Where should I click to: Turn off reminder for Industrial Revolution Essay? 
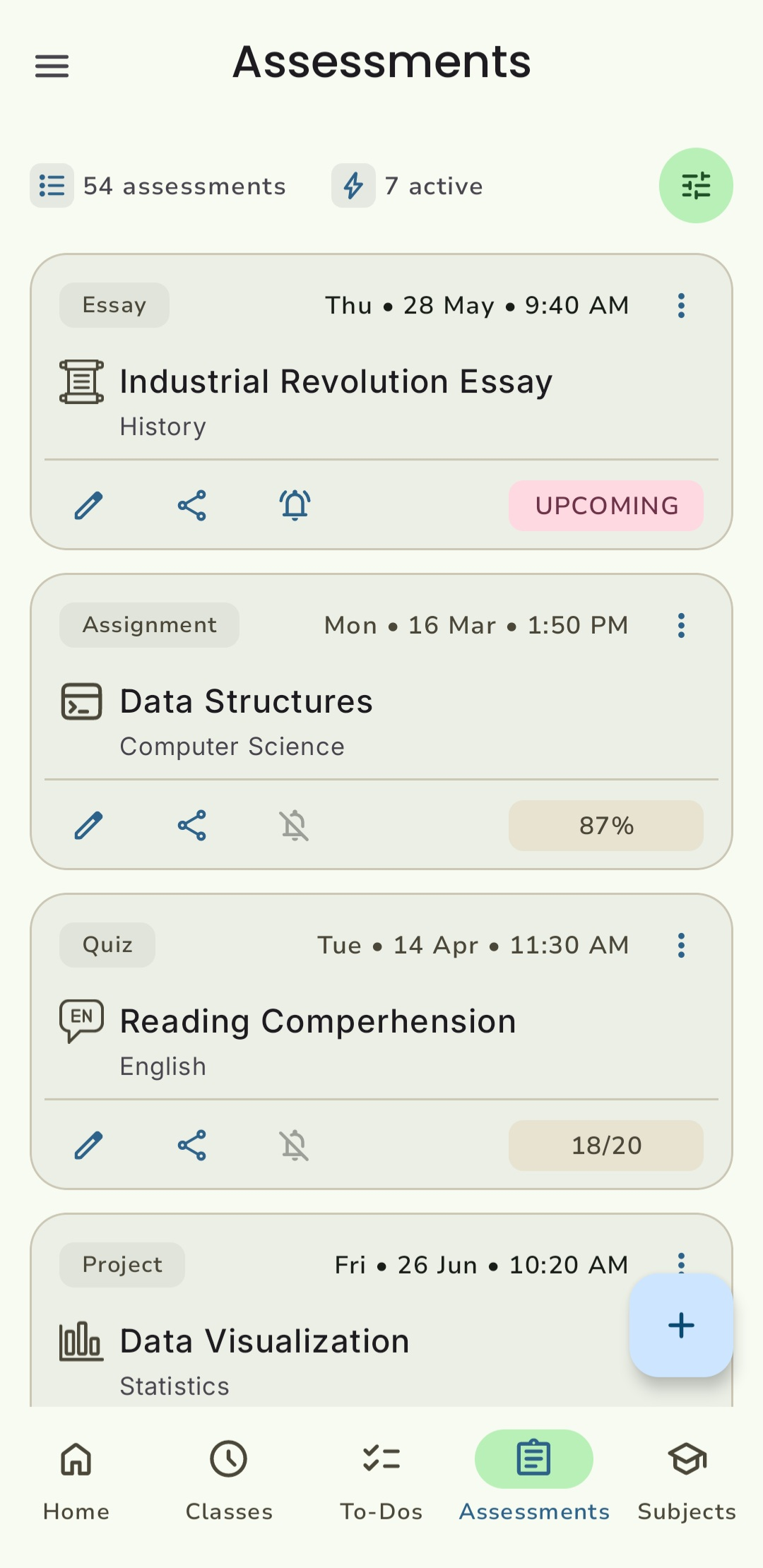click(x=295, y=506)
